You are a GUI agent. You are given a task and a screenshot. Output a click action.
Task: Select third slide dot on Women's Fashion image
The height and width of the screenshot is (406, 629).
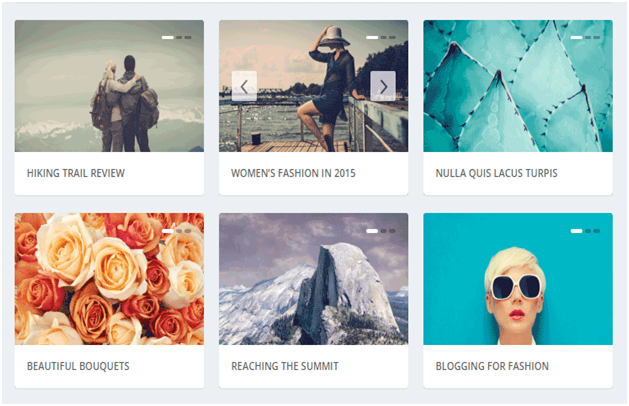coord(392,37)
